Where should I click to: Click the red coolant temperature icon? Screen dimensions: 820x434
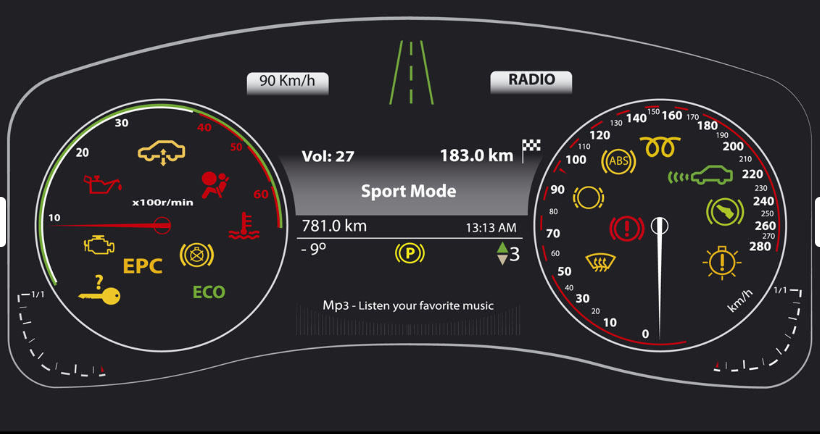pos(242,227)
